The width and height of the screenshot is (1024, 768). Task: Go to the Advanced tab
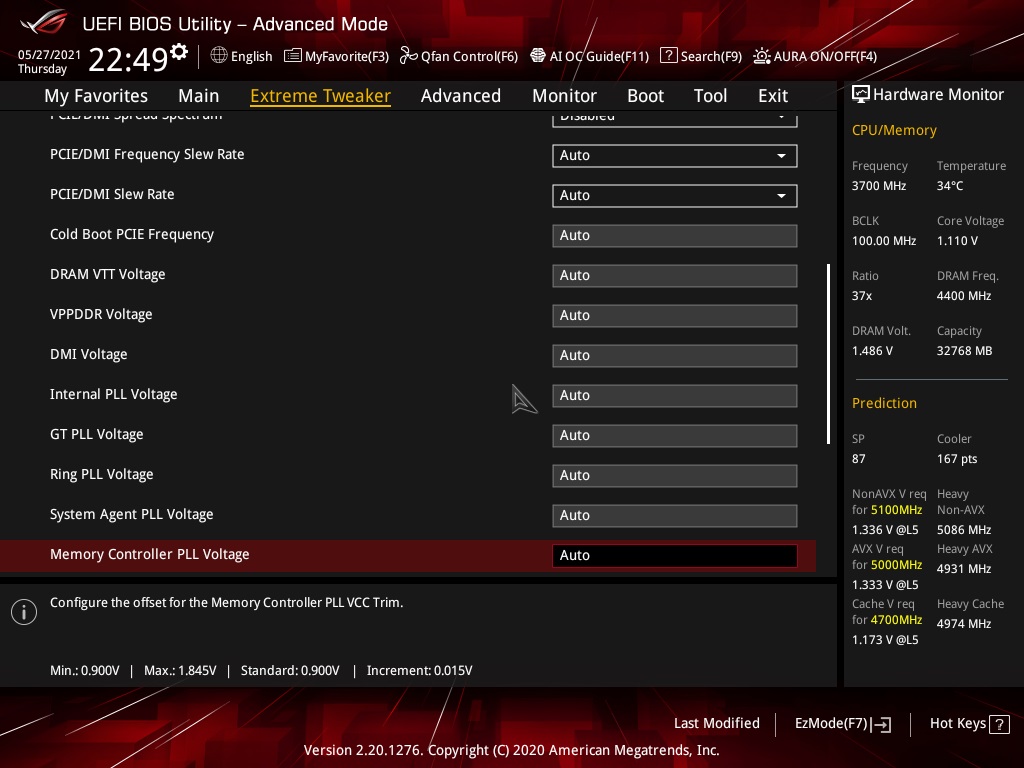pos(461,96)
